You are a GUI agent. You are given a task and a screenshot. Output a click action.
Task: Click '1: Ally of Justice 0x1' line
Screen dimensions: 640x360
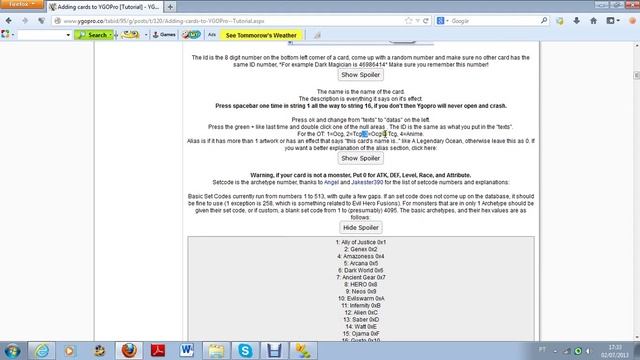pos(361,242)
